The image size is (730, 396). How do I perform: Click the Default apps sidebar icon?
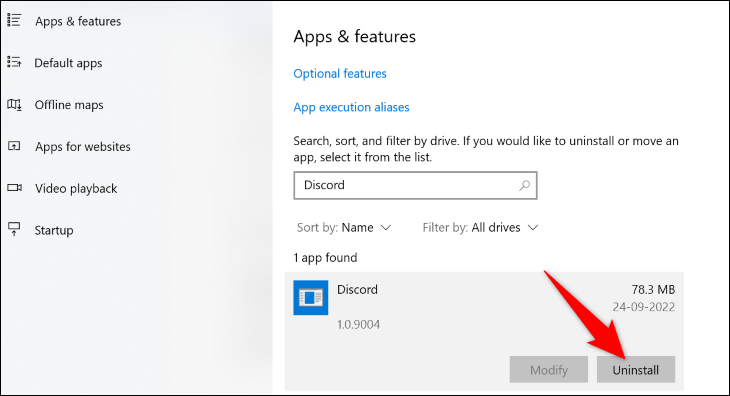tap(14, 62)
